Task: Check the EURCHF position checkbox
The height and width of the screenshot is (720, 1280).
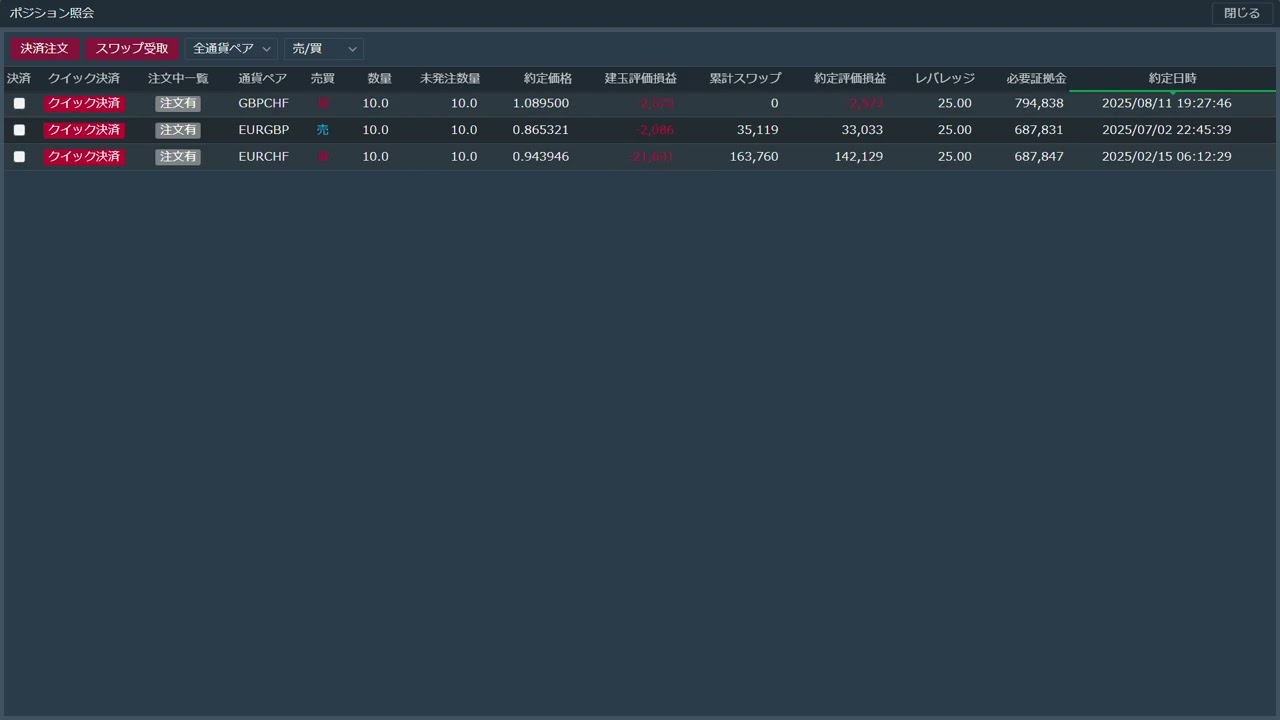Action: point(19,157)
